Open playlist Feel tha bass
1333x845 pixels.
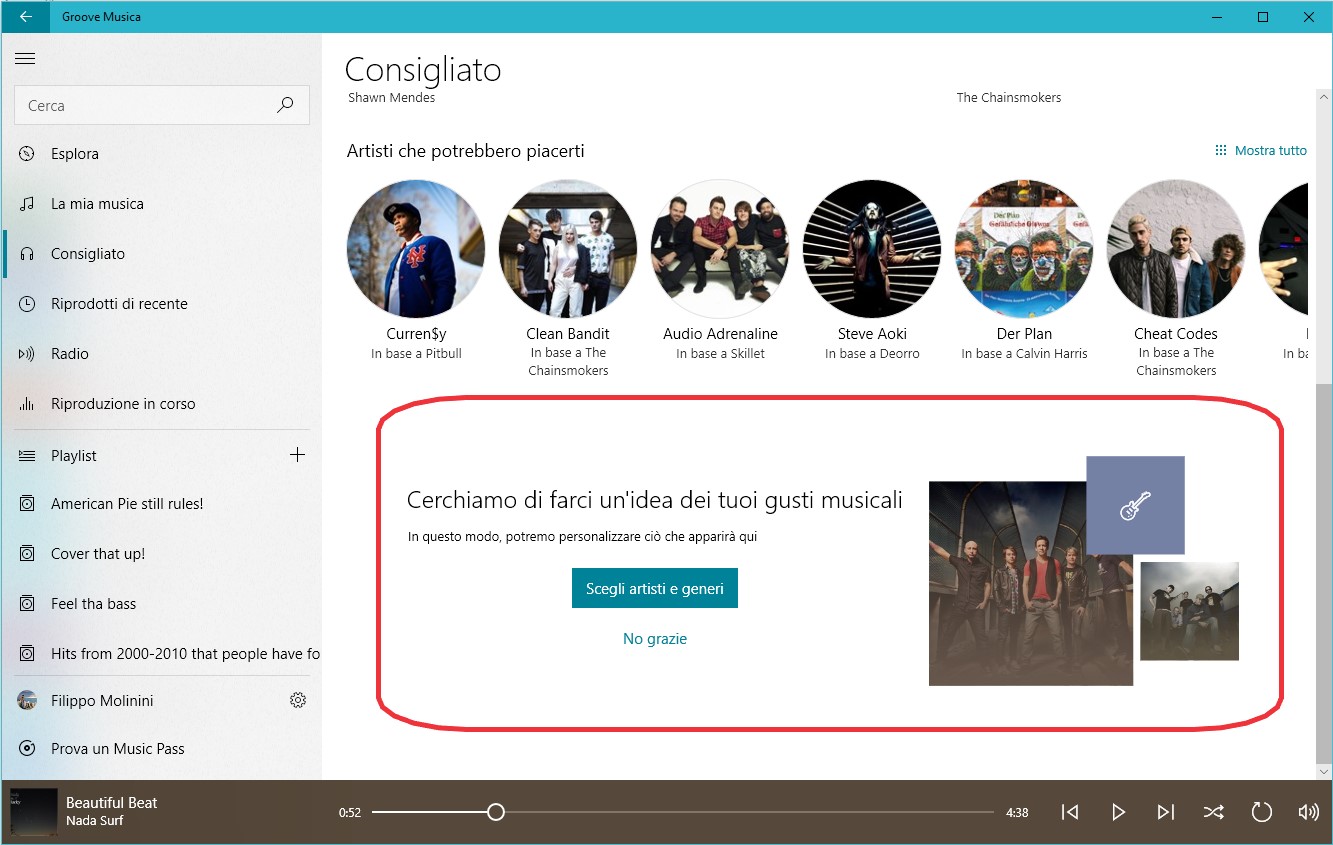[162, 604]
